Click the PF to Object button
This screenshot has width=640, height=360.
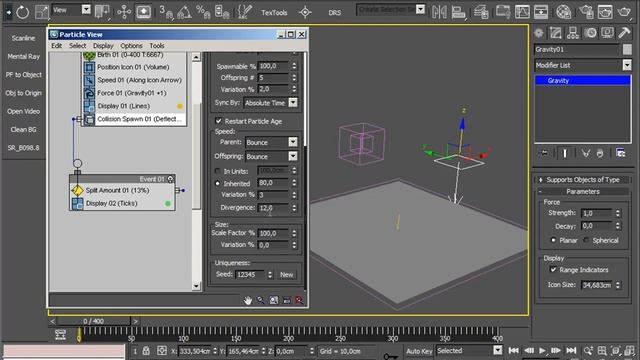tap(23, 75)
